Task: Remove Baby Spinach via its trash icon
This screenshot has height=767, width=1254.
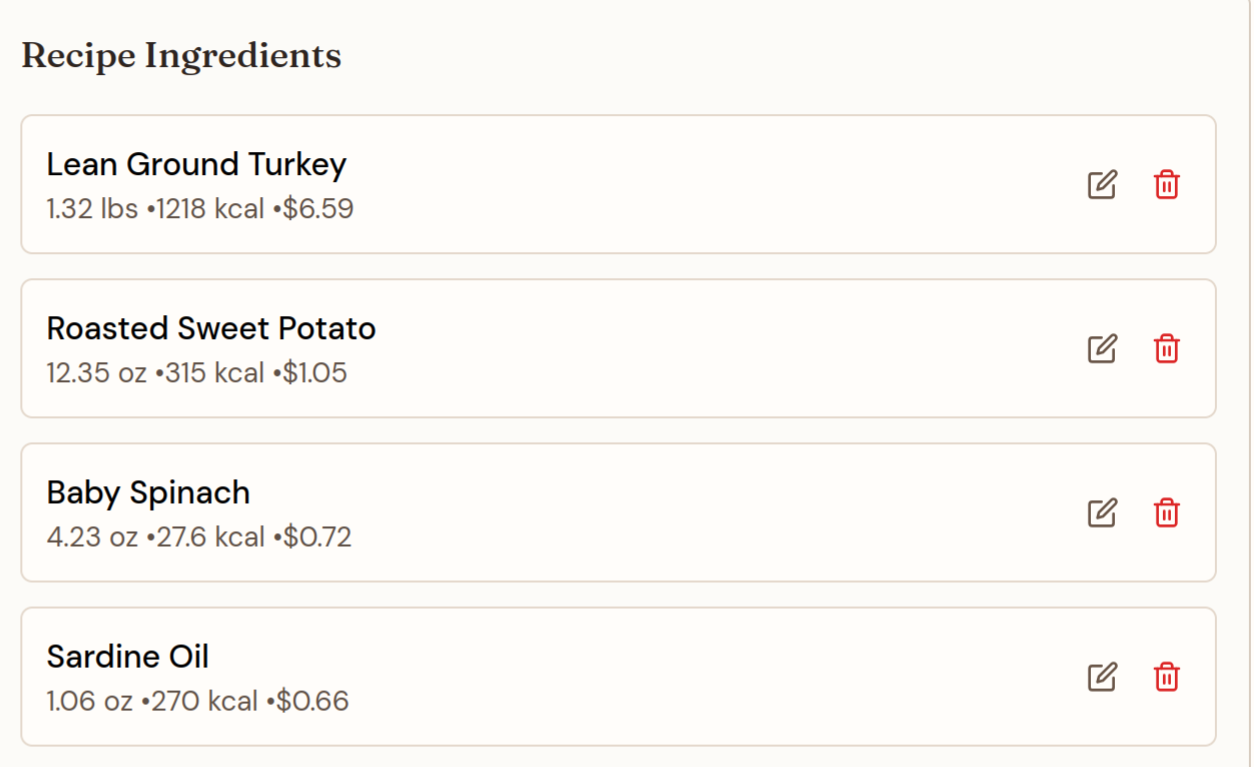Action: tap(1165, 513)
